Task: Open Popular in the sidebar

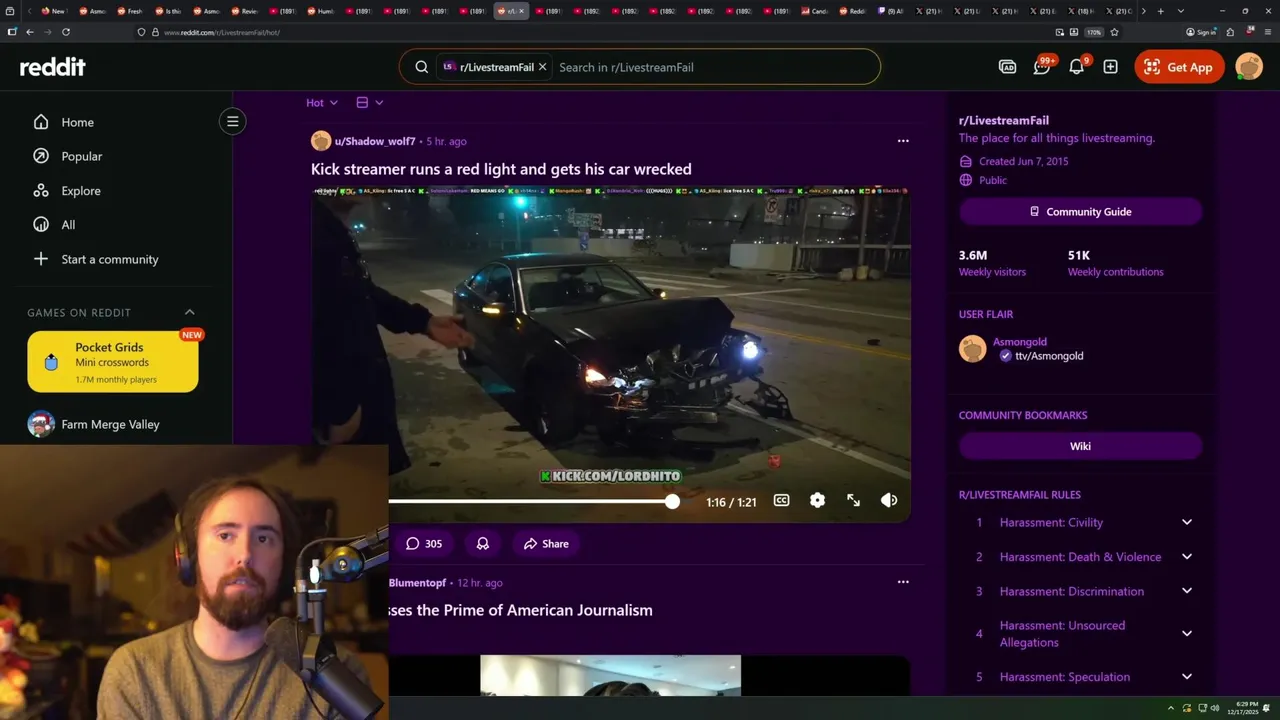Action: click(81, 156)
